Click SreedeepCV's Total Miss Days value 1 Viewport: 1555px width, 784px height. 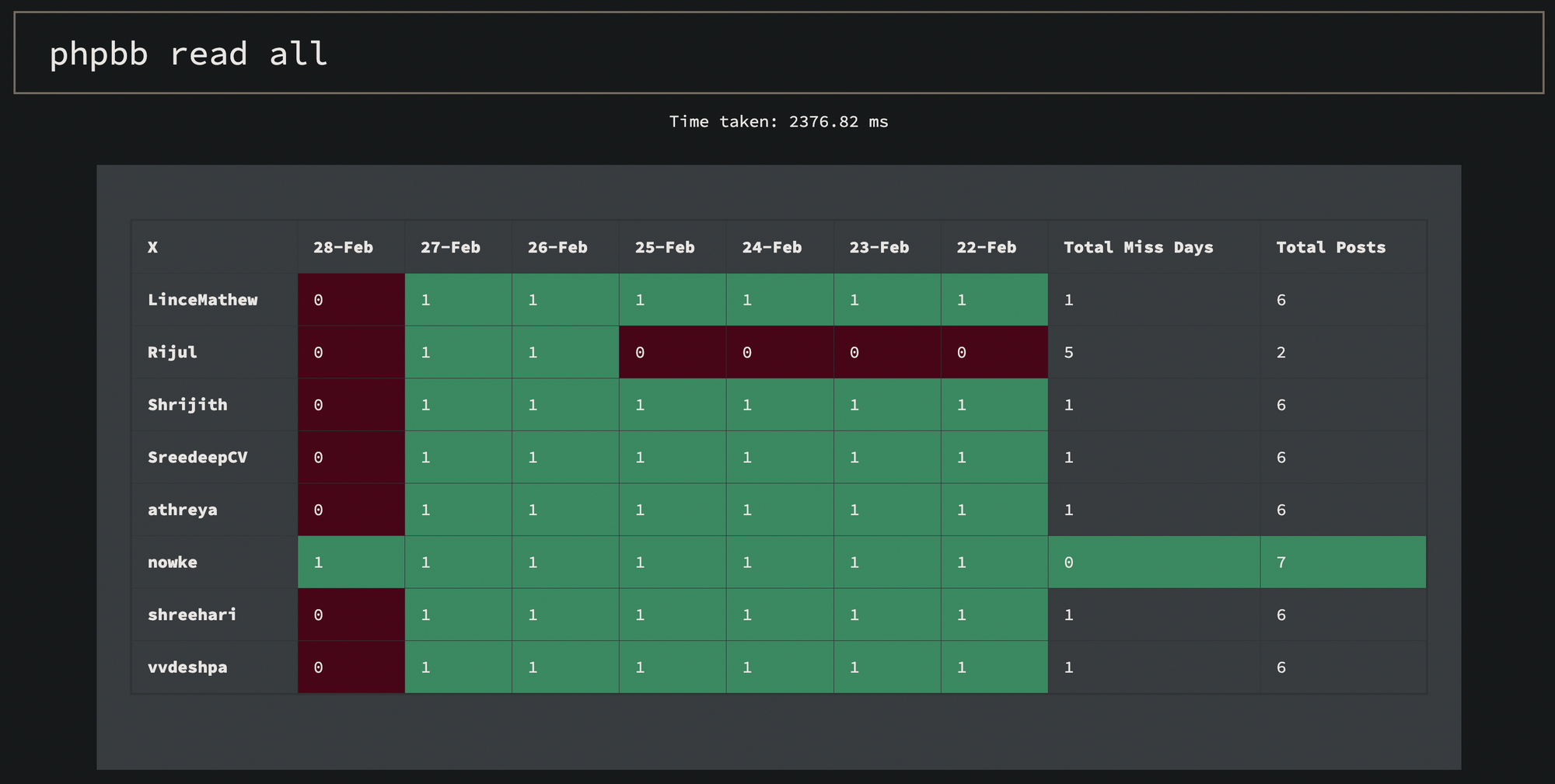[1155, 458]
